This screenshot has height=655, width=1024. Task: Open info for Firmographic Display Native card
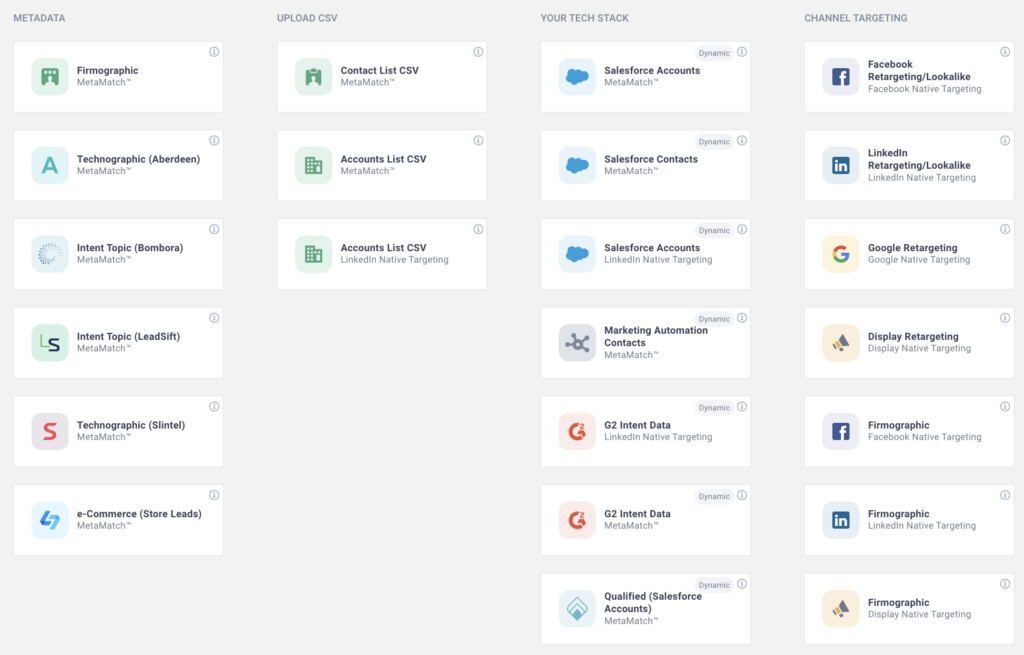click(x=1005, y=584)
